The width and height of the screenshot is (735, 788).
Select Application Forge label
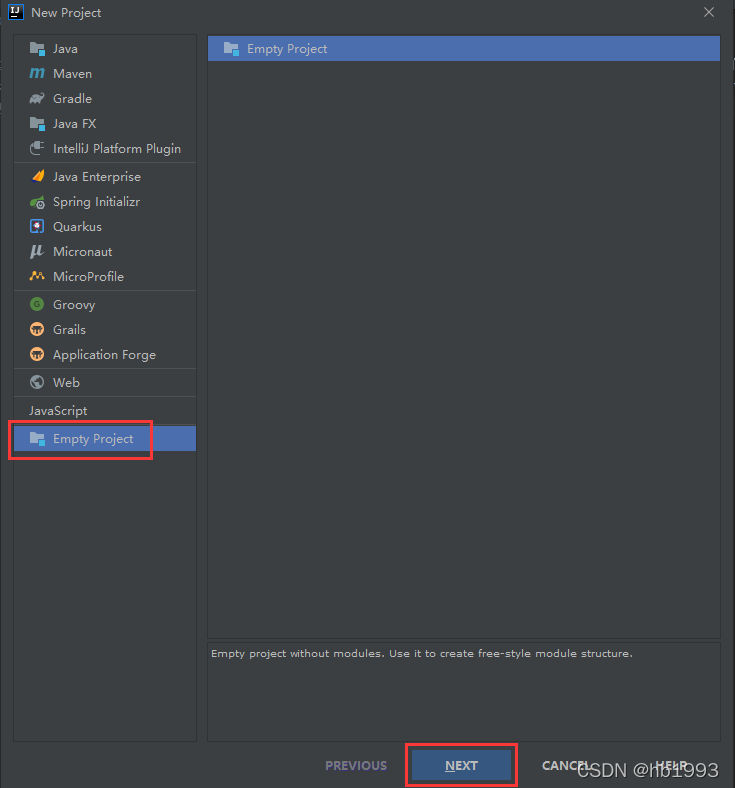pyautogui.click(x=104, y=355)
